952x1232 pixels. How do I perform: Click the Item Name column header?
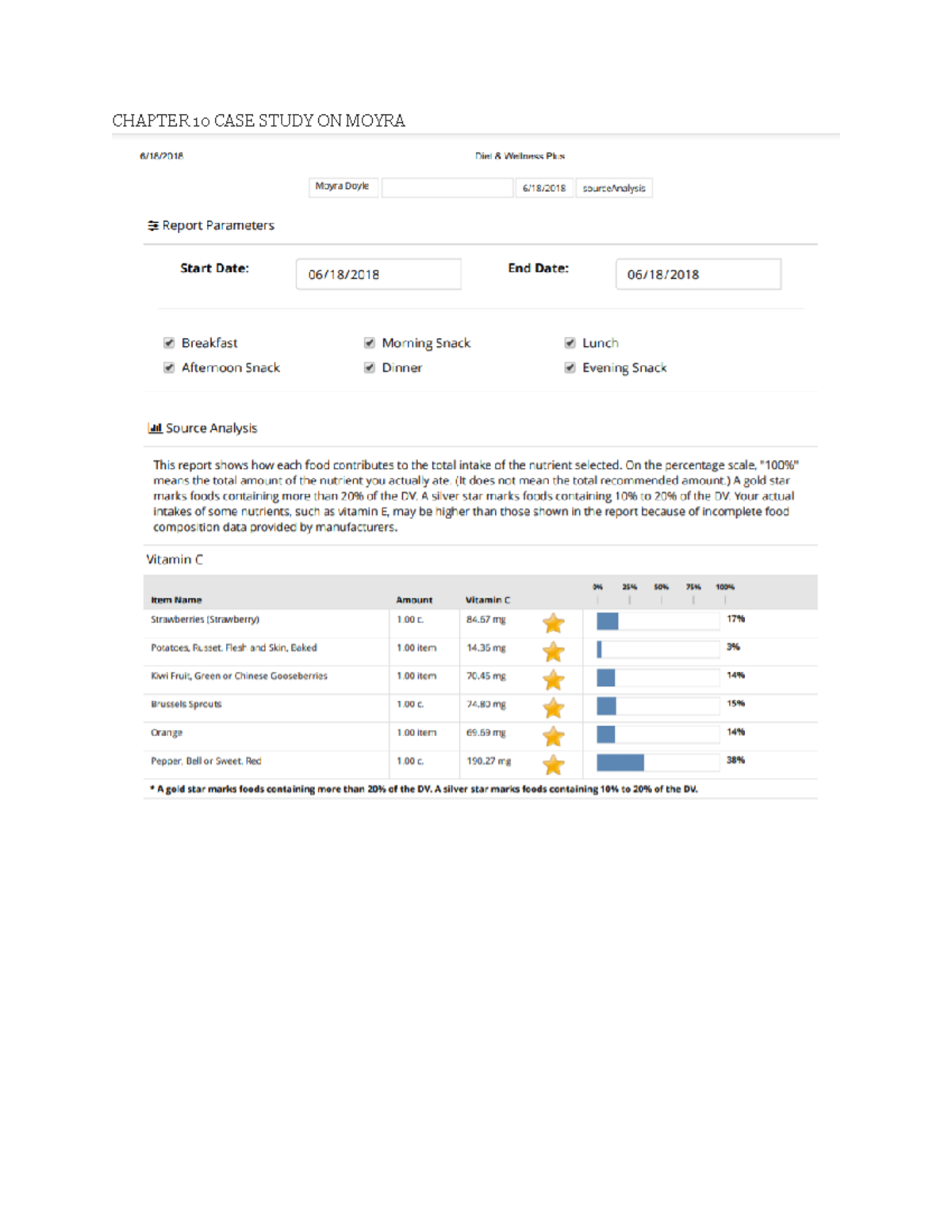tap(176, 601)
